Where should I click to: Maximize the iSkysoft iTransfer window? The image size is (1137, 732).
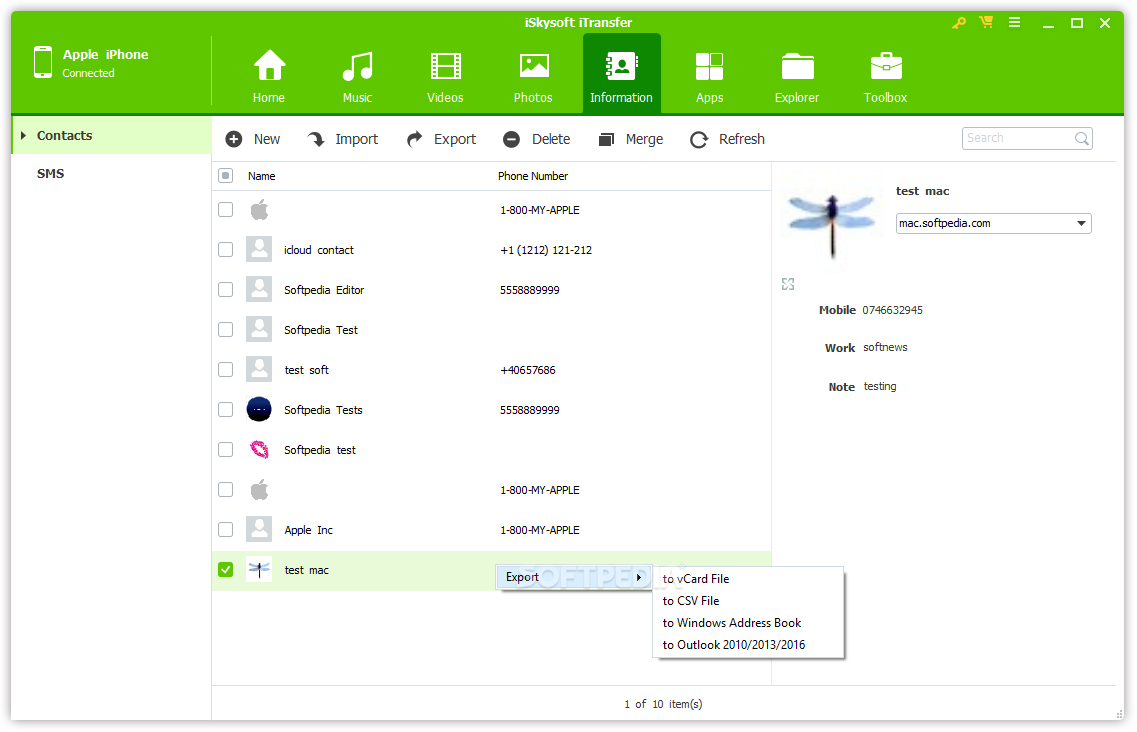[1077, 23]
